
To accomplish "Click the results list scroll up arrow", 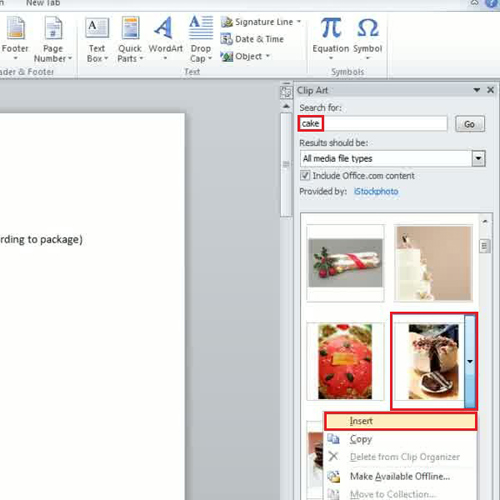I will (x=485, y=221).
